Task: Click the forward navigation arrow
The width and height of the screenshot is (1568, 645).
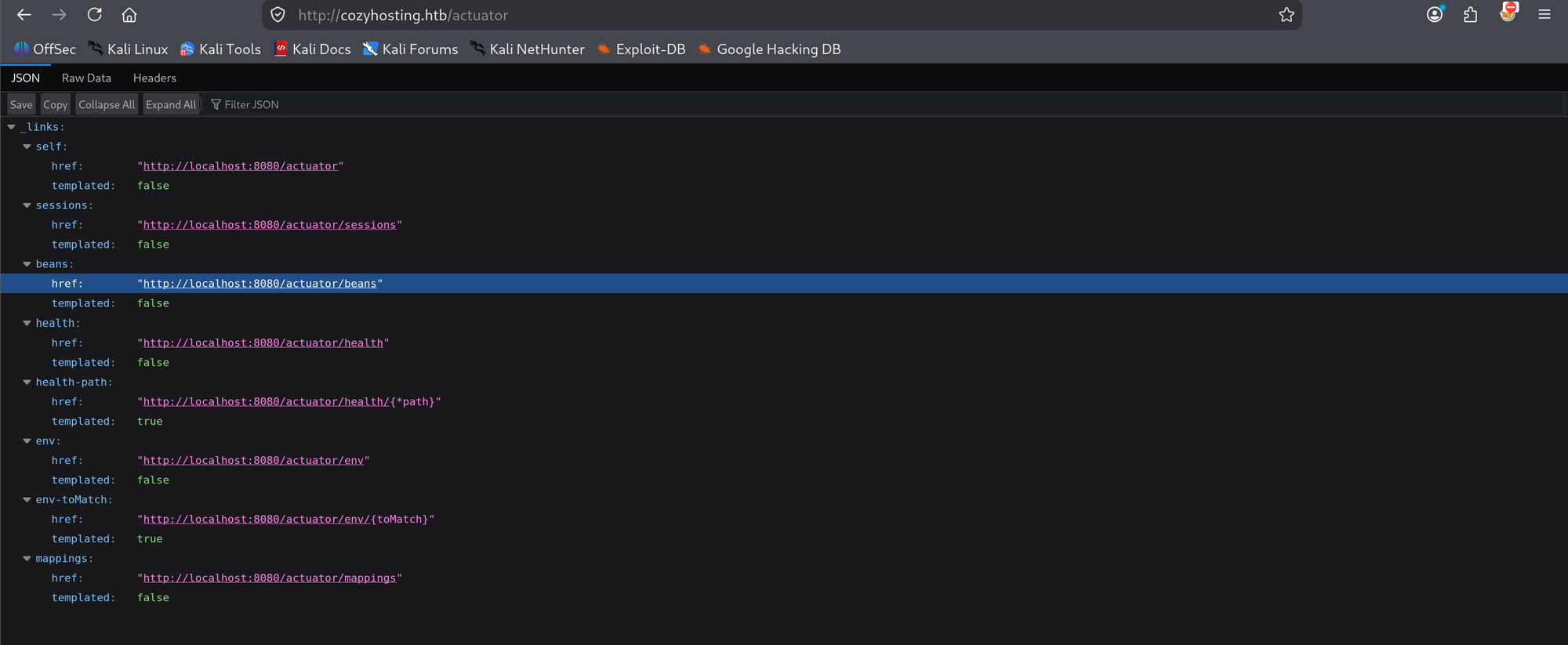Action: coord(59,15)
